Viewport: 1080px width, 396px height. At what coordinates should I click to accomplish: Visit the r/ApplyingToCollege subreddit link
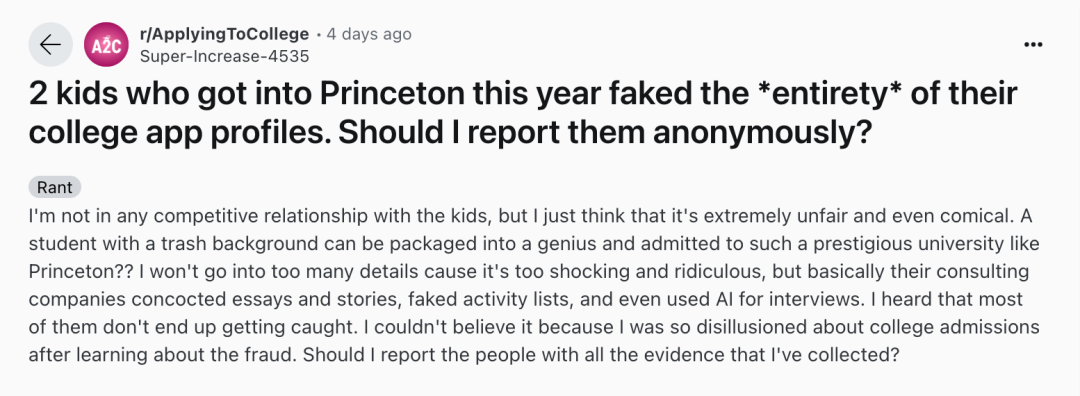tap(224, 34)
